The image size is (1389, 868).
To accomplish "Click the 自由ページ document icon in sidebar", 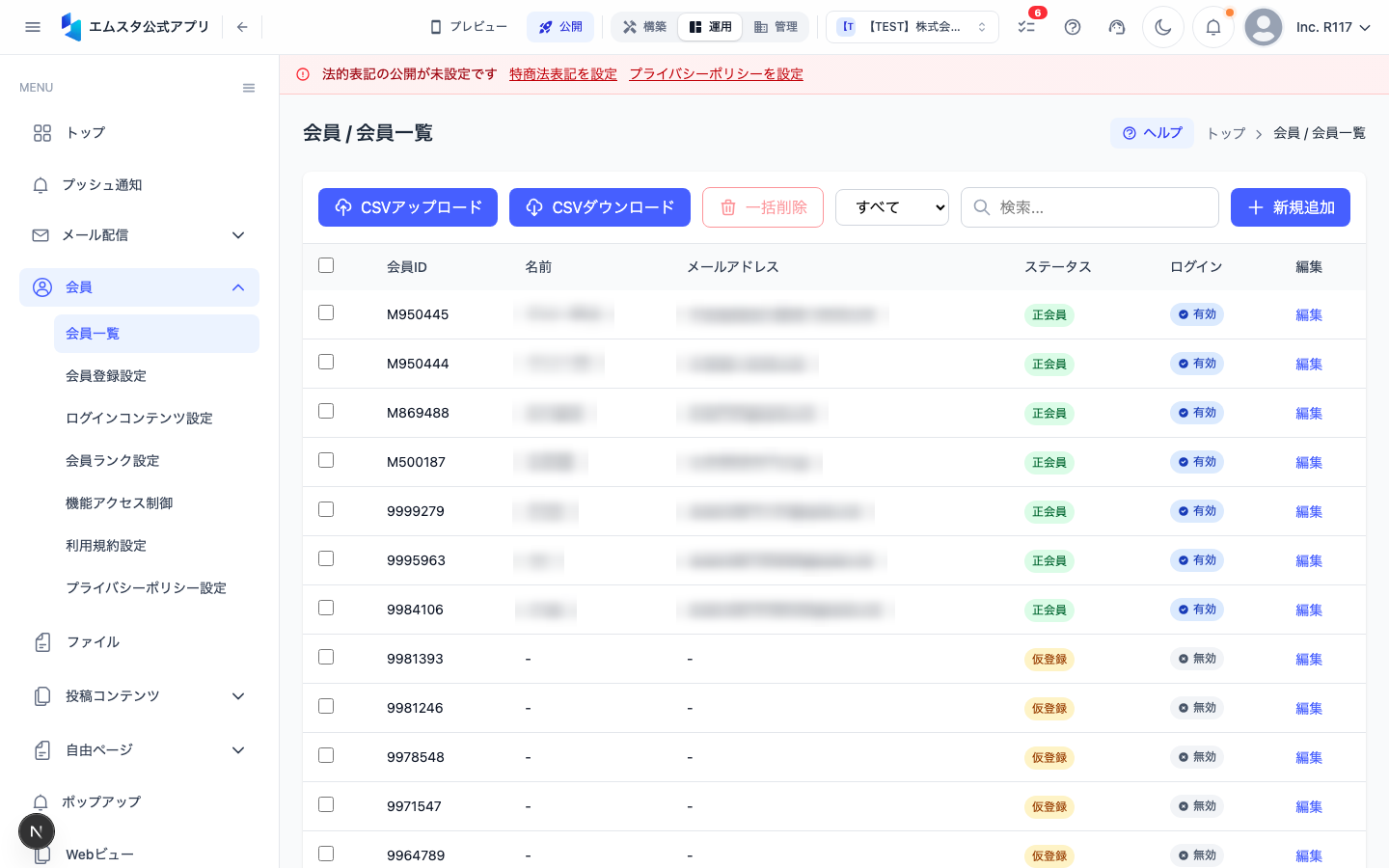I will point(42,750).
